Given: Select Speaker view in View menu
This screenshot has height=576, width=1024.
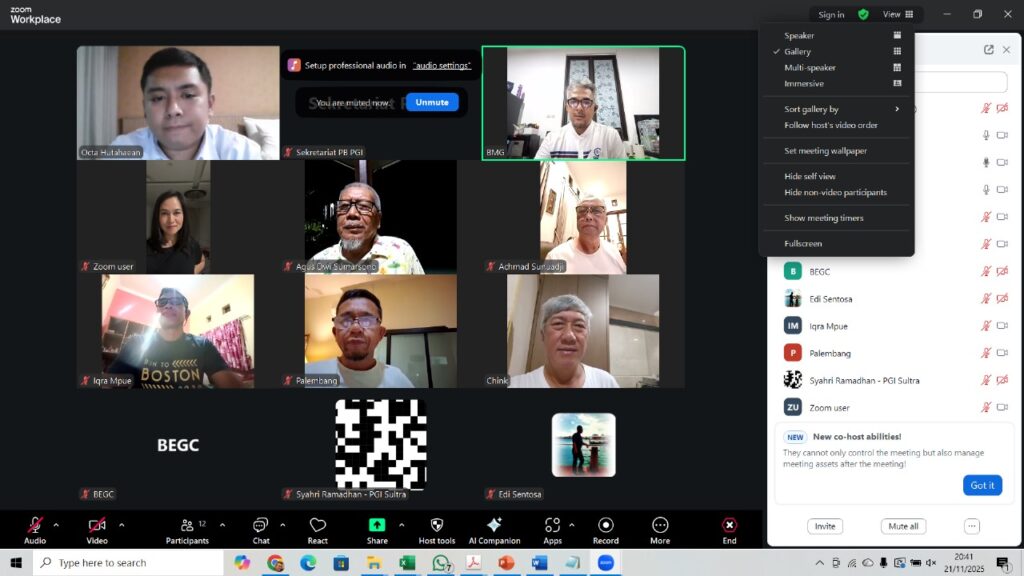Looking at the screenshot, I should point(799,36).
